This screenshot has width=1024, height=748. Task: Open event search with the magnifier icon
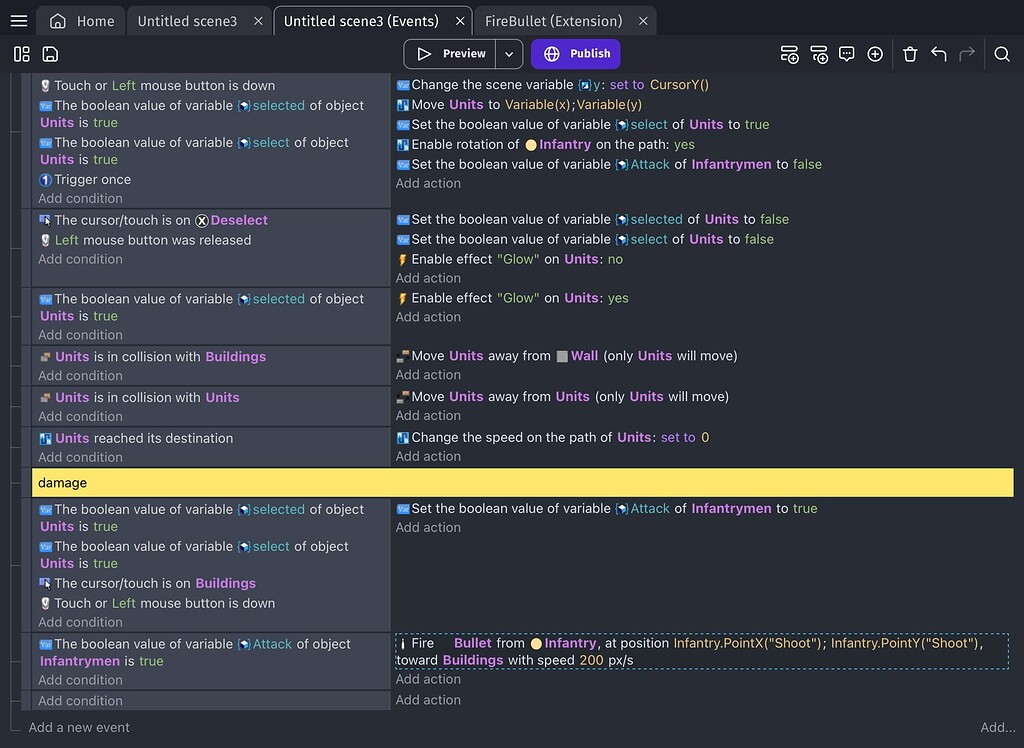pyautogui.click(x=1002, y=54)
